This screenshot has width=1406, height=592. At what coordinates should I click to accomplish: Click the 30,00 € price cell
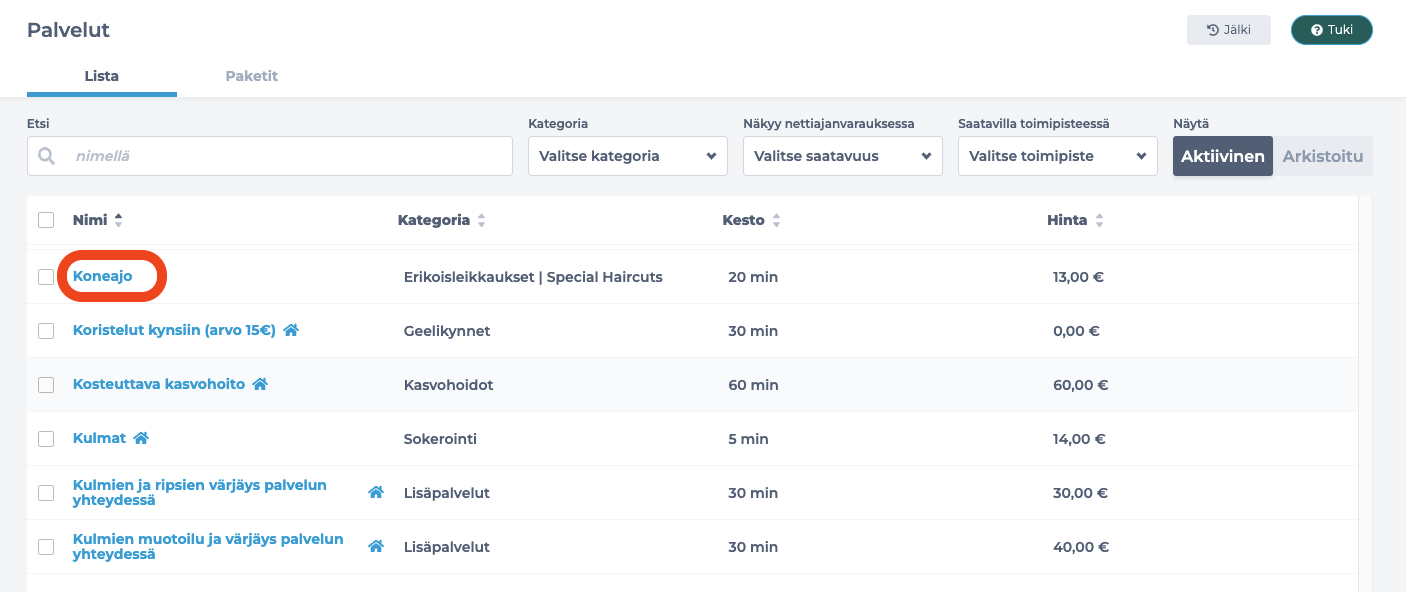click(x=1081, y=493)
